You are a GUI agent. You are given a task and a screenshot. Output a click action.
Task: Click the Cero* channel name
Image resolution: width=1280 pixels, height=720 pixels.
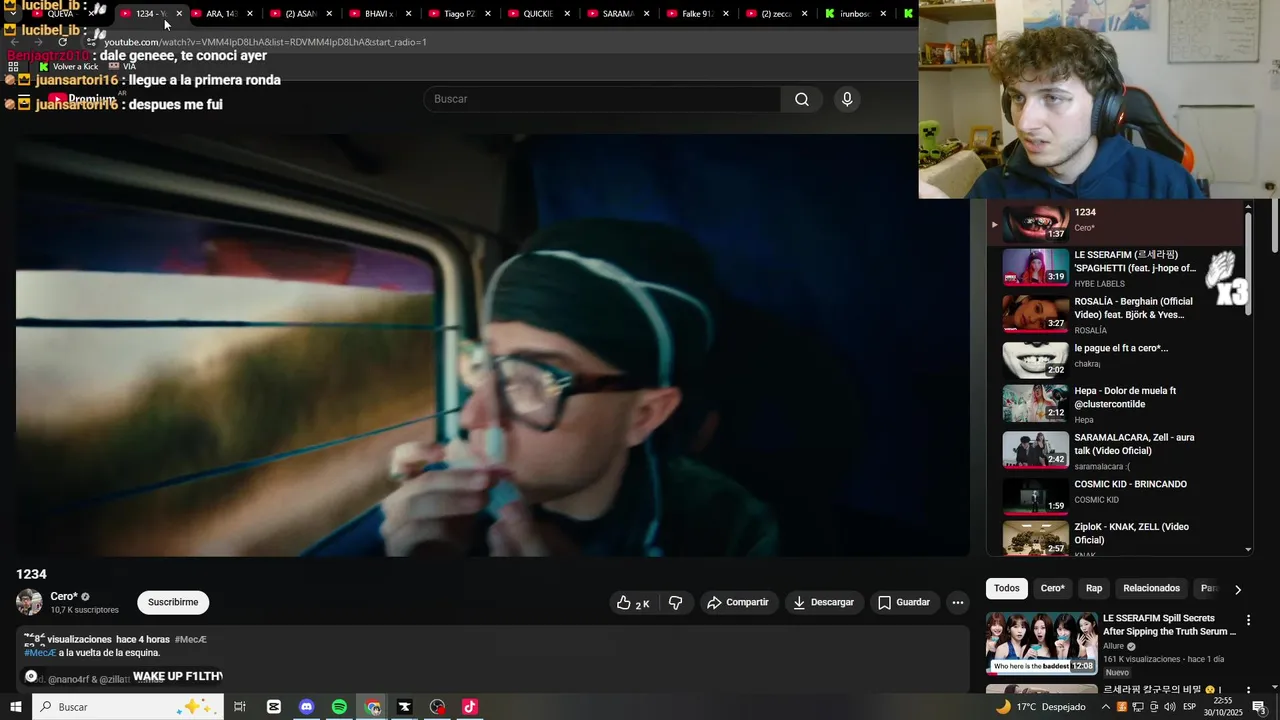(x=64, y=596)
